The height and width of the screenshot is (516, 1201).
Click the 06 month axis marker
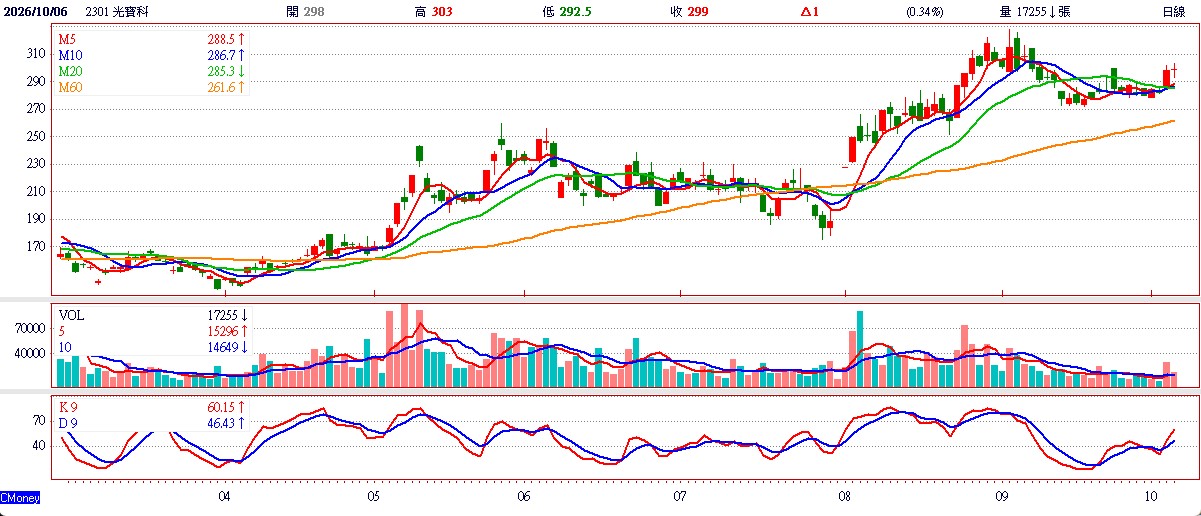pos(525,496)
